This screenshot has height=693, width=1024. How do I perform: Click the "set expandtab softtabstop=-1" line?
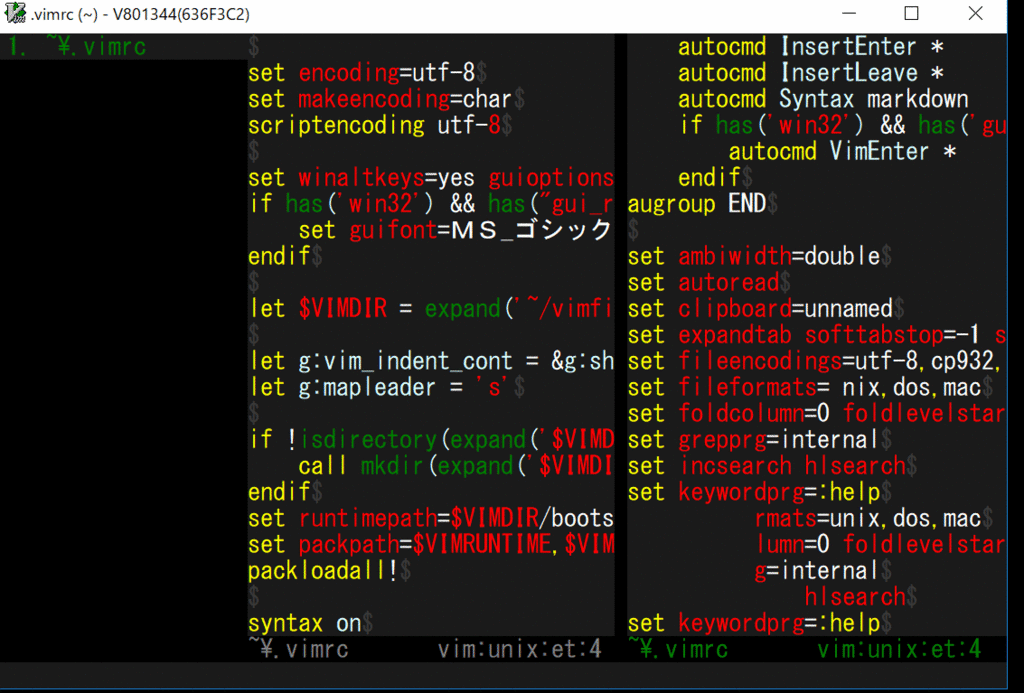pos(816,334)
